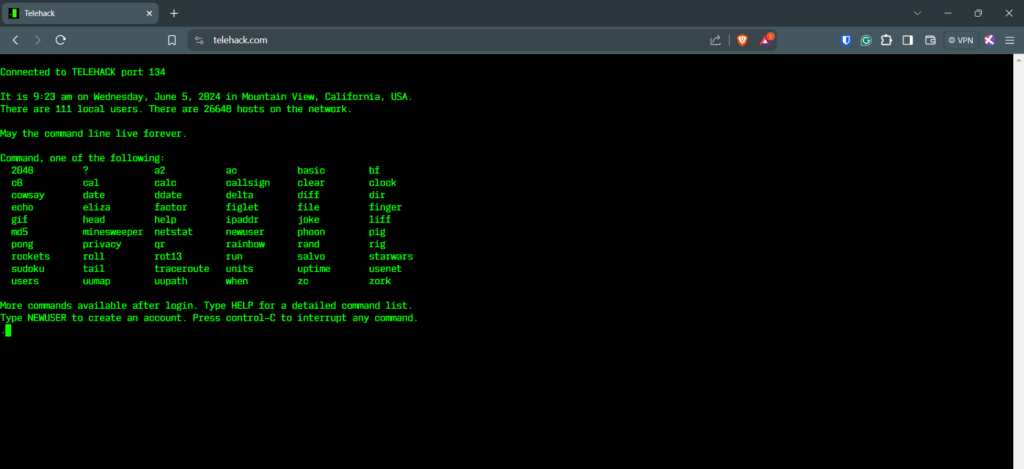
Task: Close the Telehack tab
Action: click(150, 13)
